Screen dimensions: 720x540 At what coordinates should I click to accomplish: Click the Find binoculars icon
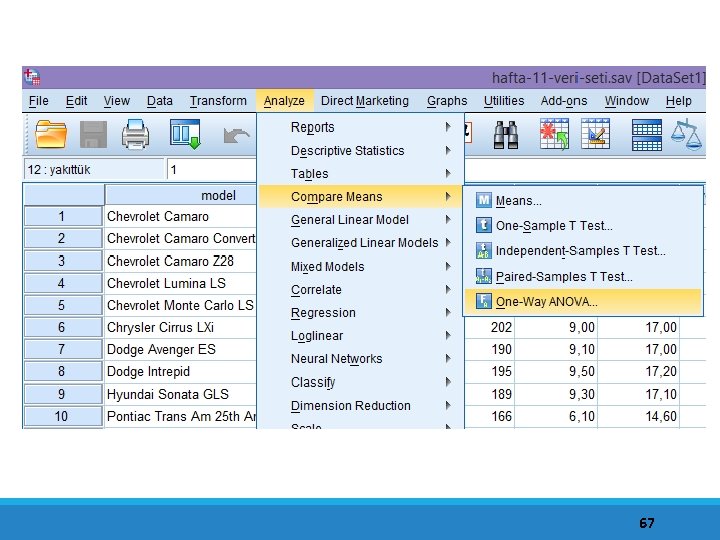506,135
